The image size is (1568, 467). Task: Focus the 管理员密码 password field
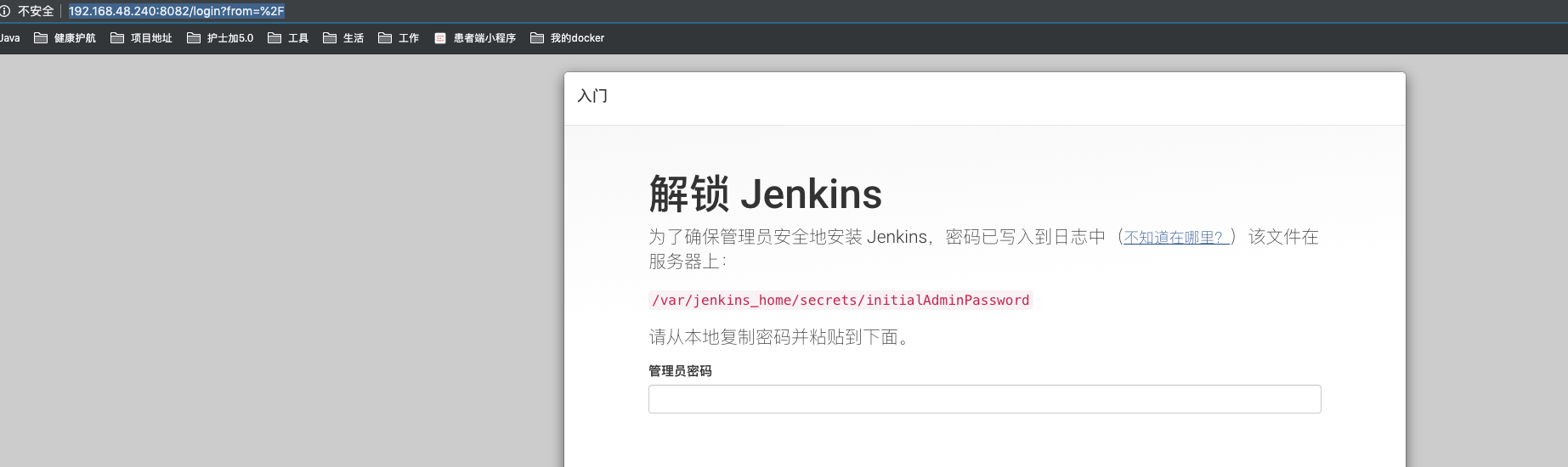point(984,399)
